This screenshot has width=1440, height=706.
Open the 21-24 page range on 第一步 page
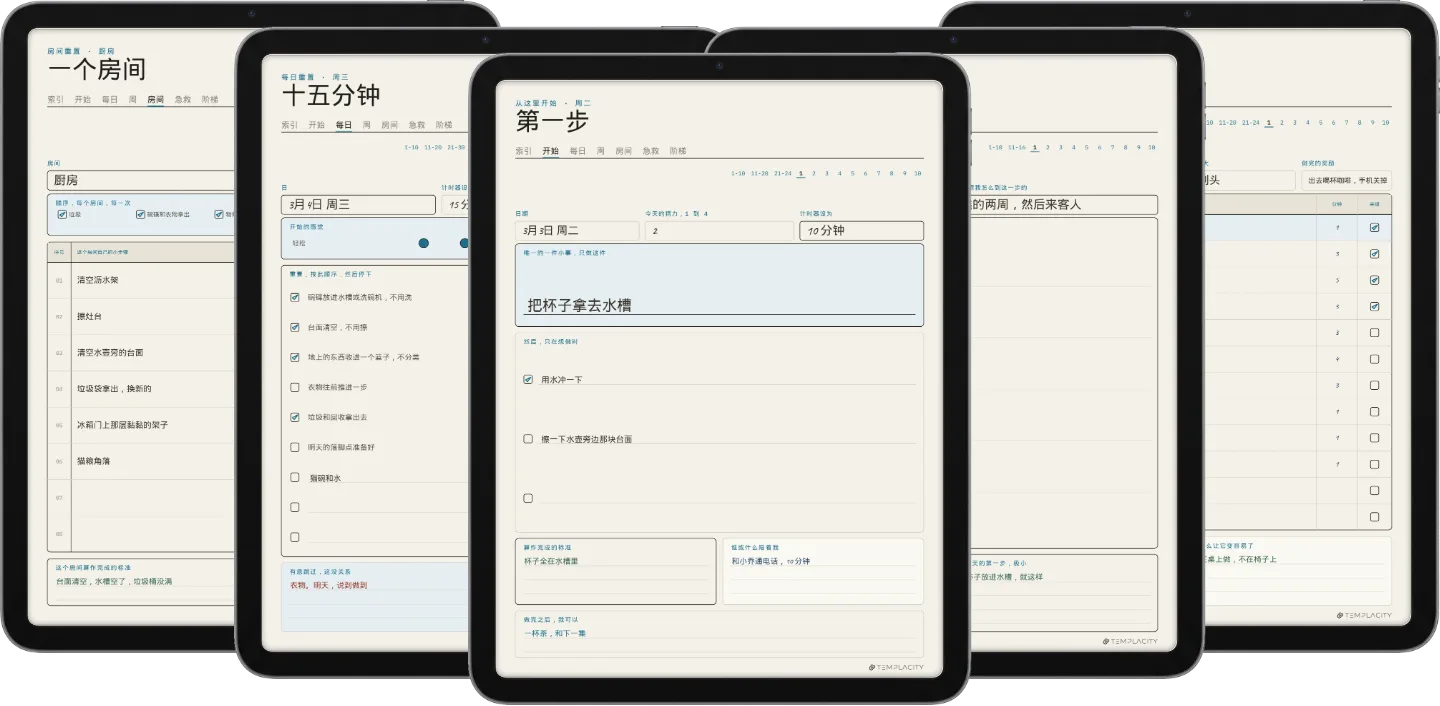783,174
